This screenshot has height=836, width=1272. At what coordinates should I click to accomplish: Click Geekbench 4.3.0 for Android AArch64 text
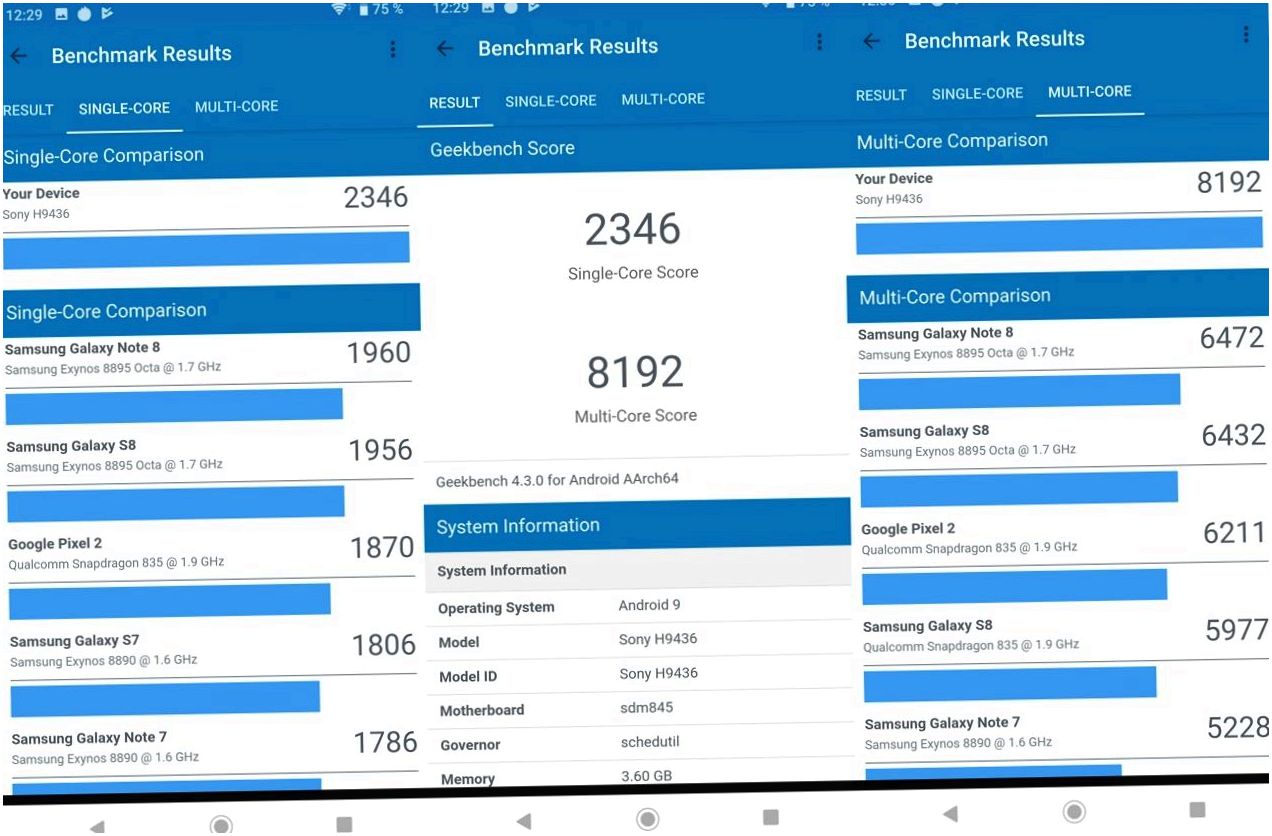point(557,480)
